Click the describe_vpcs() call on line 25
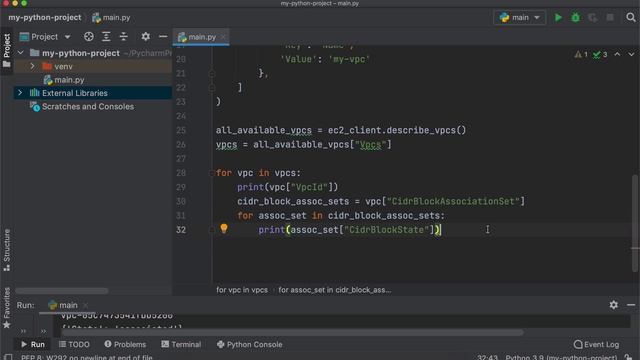640x360 pixels. click(x=426, y=130)
